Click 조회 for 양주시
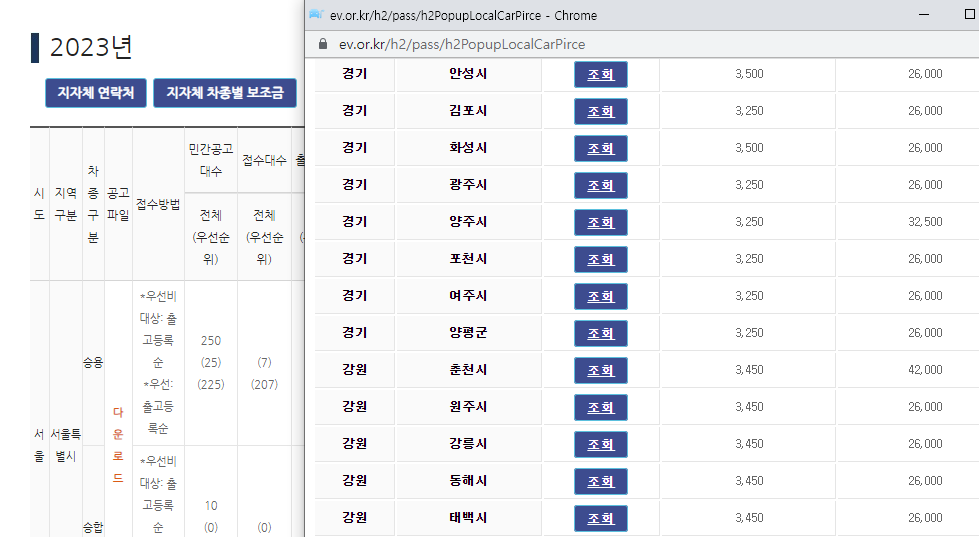The height and width of the screenshot is (537, 979). 601,222
